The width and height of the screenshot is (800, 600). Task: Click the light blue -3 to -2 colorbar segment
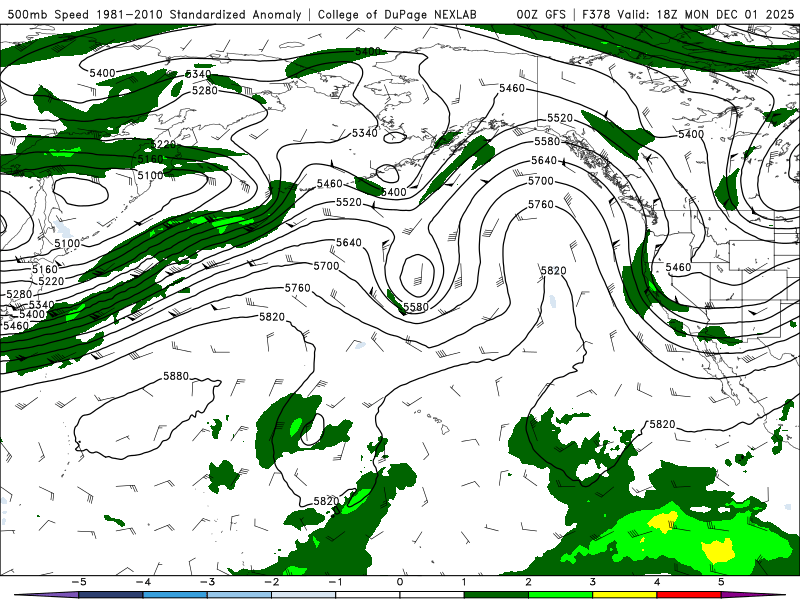[239, 595]
